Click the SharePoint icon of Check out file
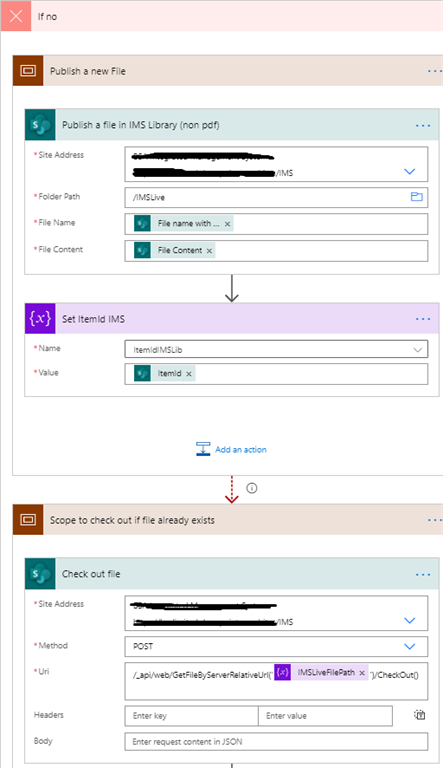This screenshot has height=768, width=443. pyautogui.click(x=40, y=574)
